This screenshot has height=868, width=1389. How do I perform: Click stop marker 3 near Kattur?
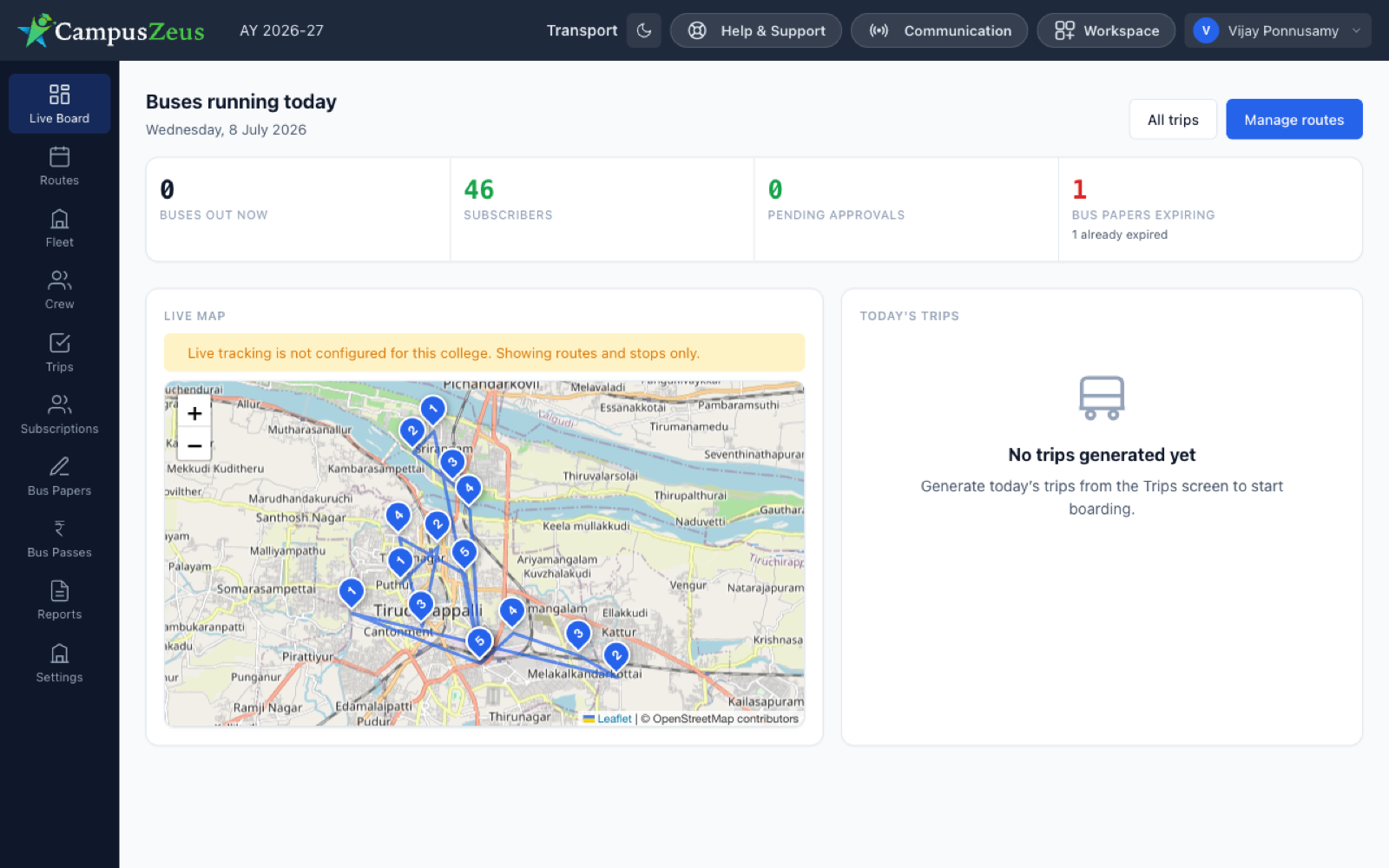578,635
